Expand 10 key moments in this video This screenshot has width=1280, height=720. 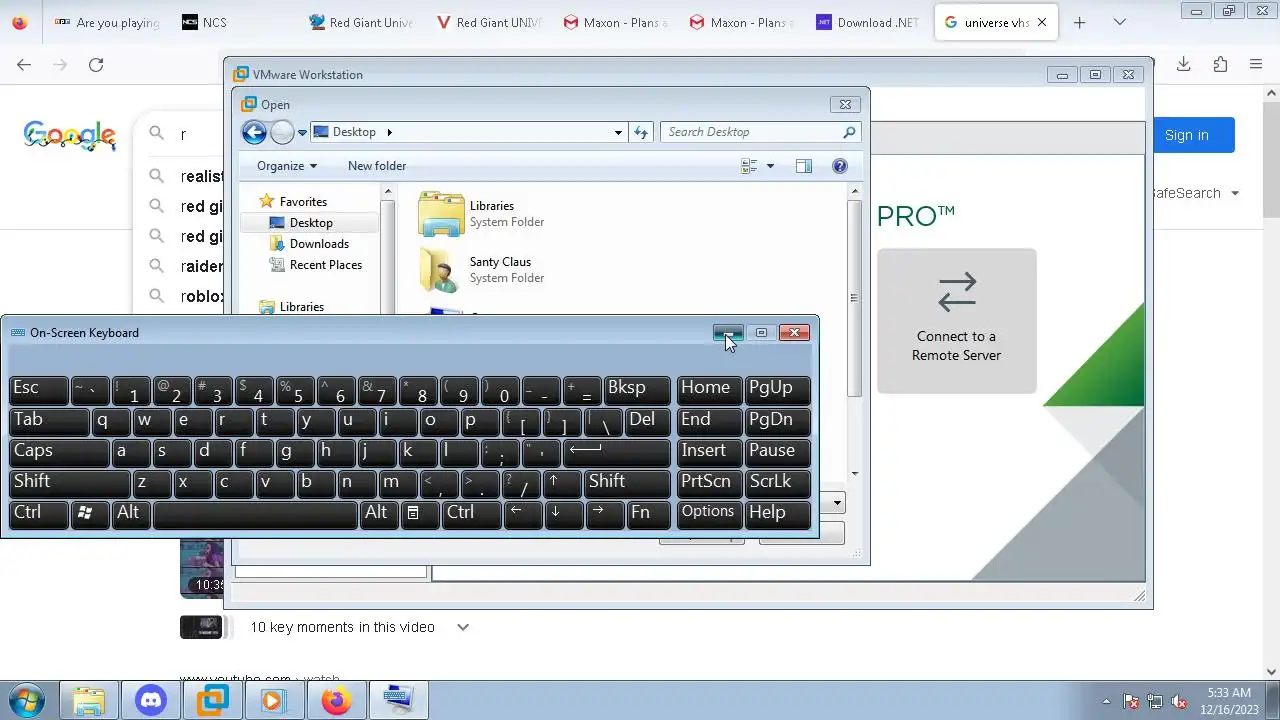(x=462, y=627)
